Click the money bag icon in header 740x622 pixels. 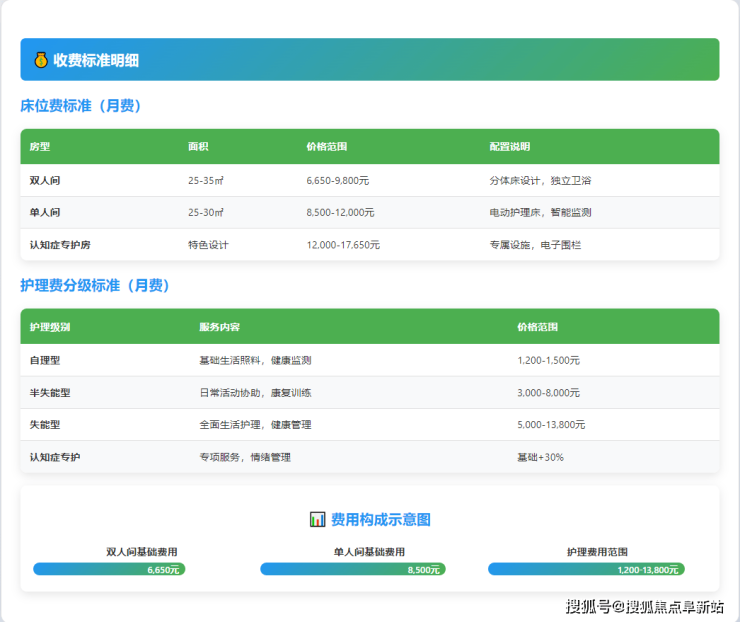coord(40,60)
